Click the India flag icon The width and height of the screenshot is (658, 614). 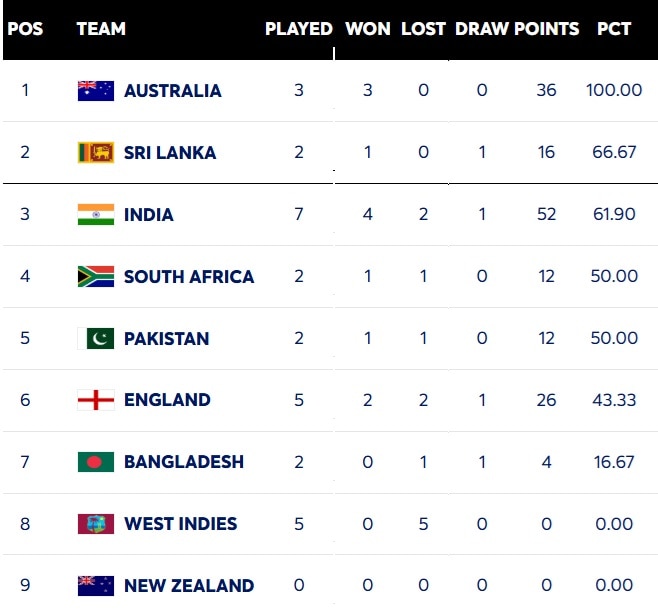[x=96, y=215]
